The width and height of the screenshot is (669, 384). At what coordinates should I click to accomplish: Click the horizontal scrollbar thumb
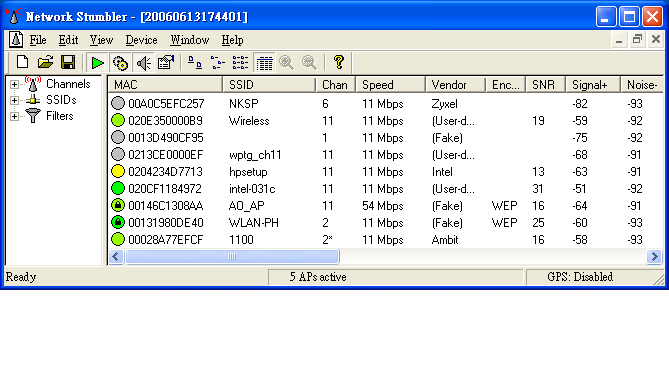(232, 256)
